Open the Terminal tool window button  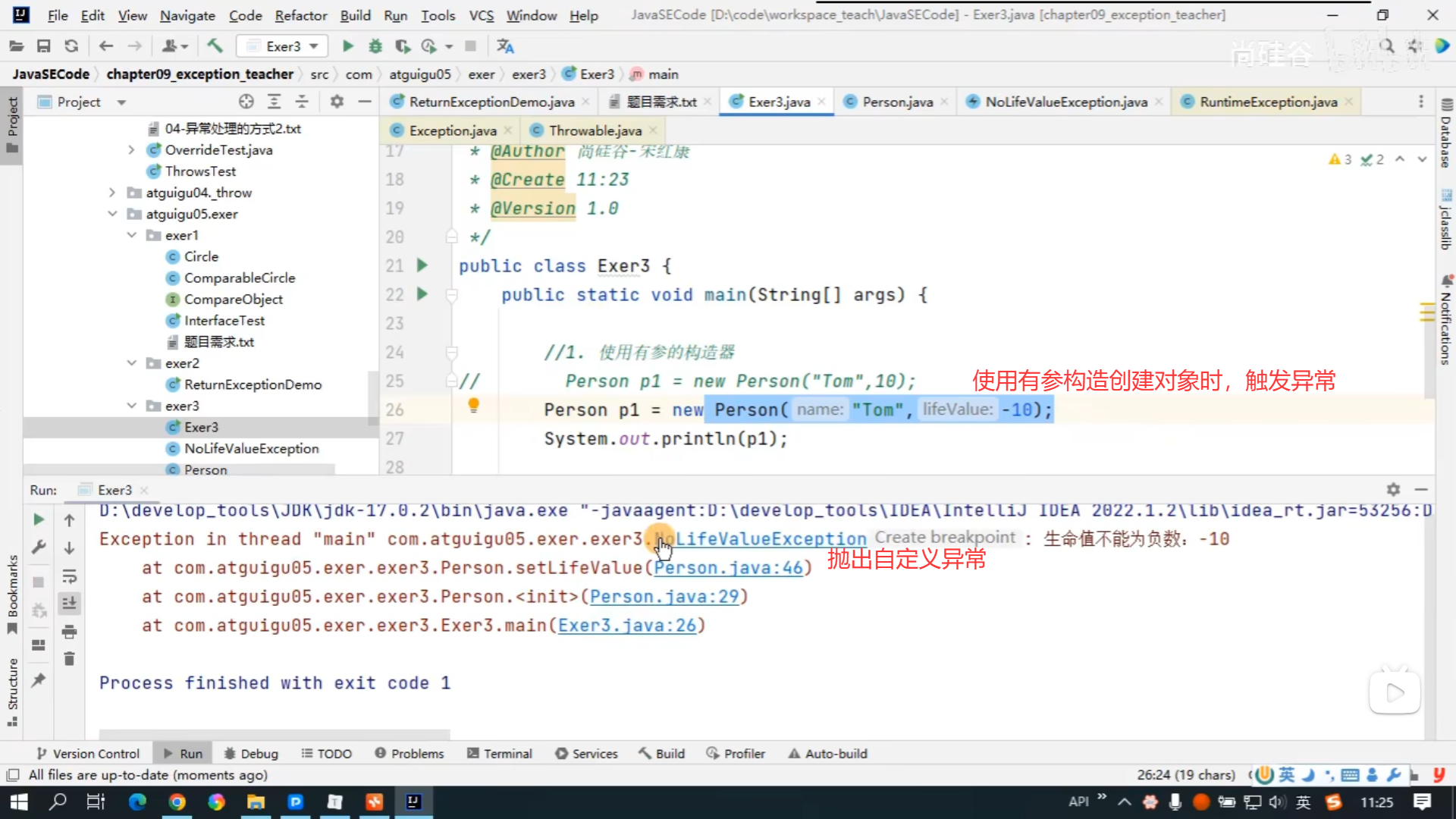pos(500,753)
